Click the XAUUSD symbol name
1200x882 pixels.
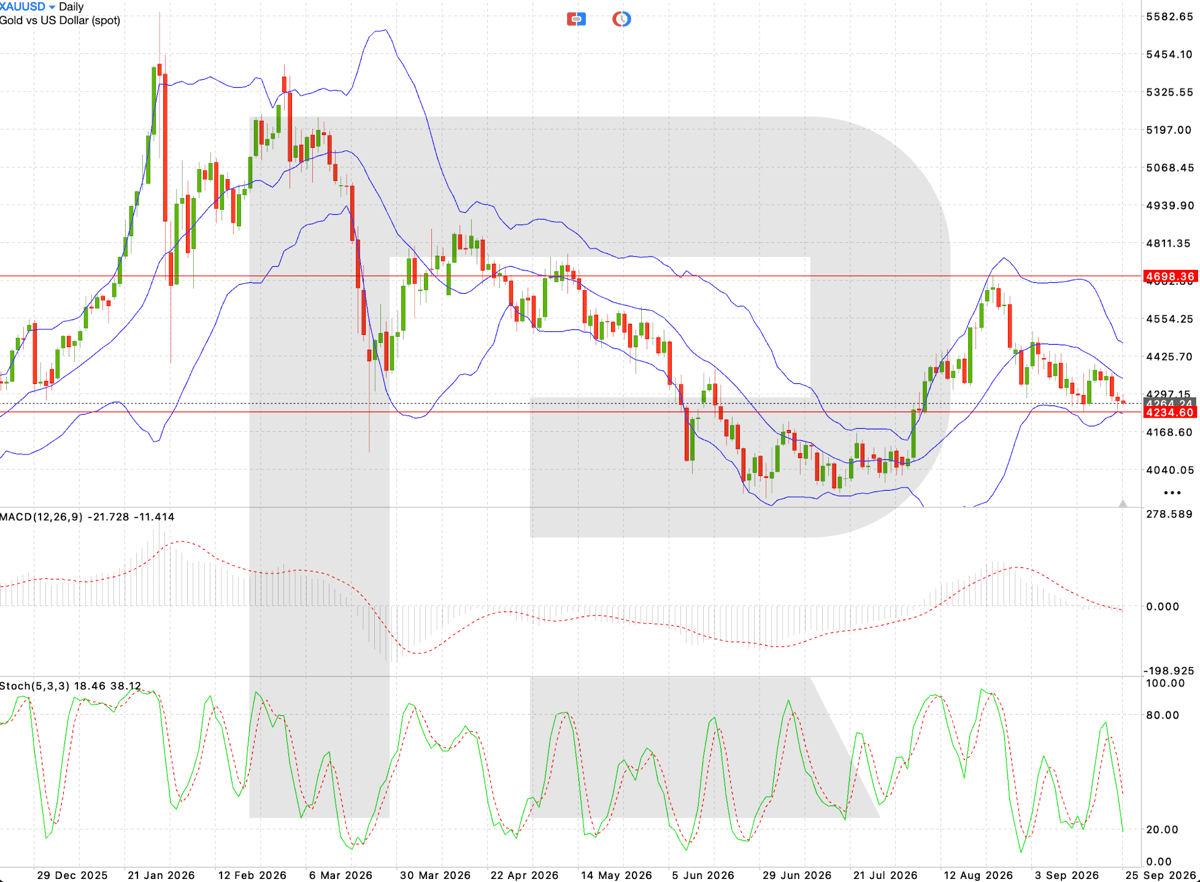pyautogui.click(x=23, y=7)
